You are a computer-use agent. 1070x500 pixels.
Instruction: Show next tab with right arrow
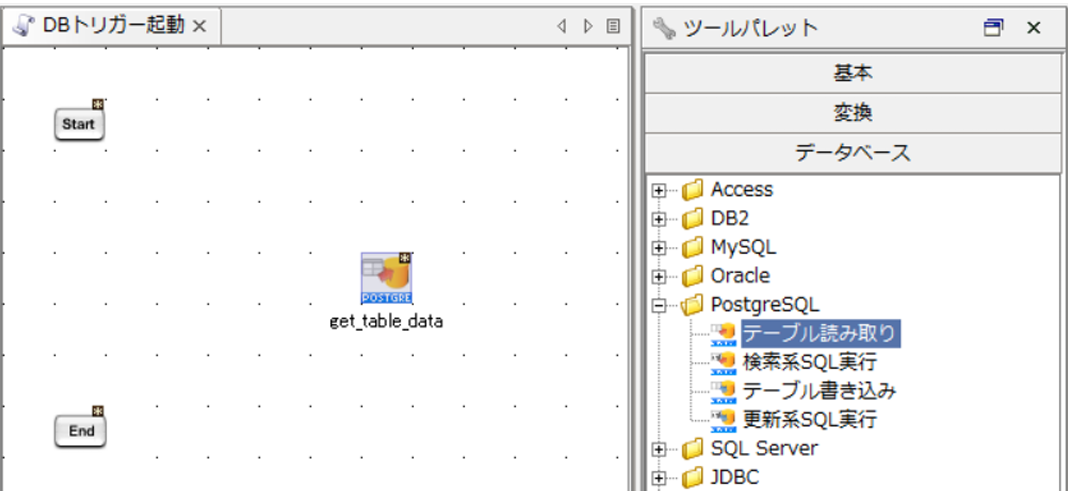point(588,27)
